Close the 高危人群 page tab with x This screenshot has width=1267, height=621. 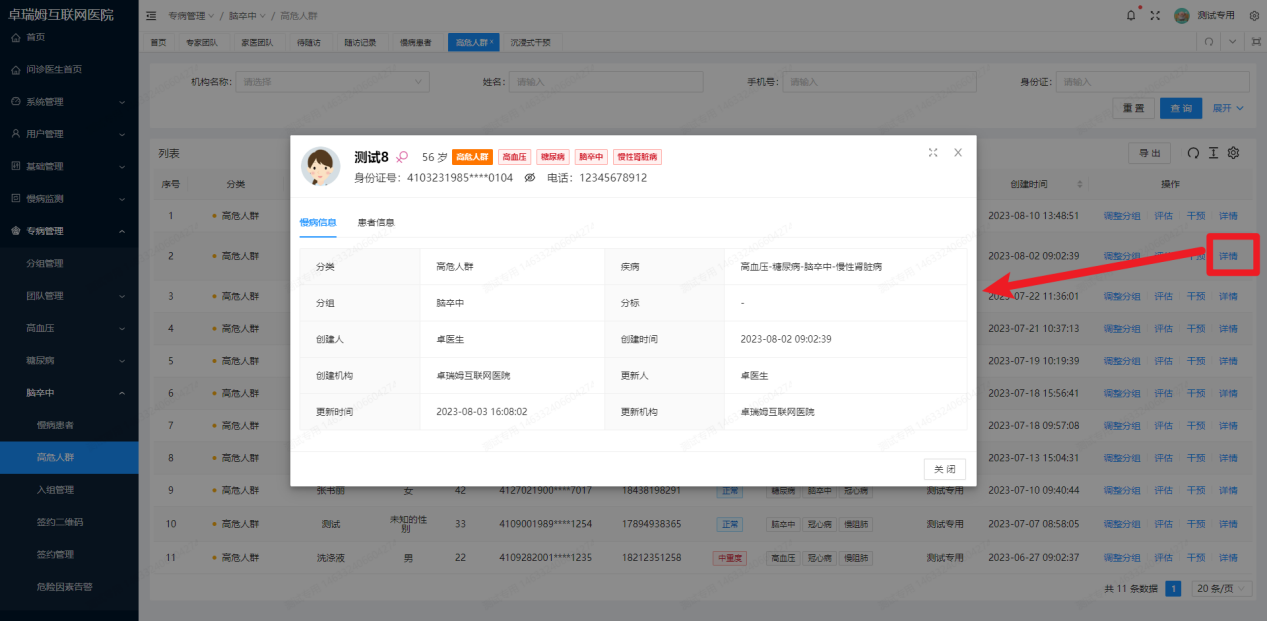pos(492,42)
